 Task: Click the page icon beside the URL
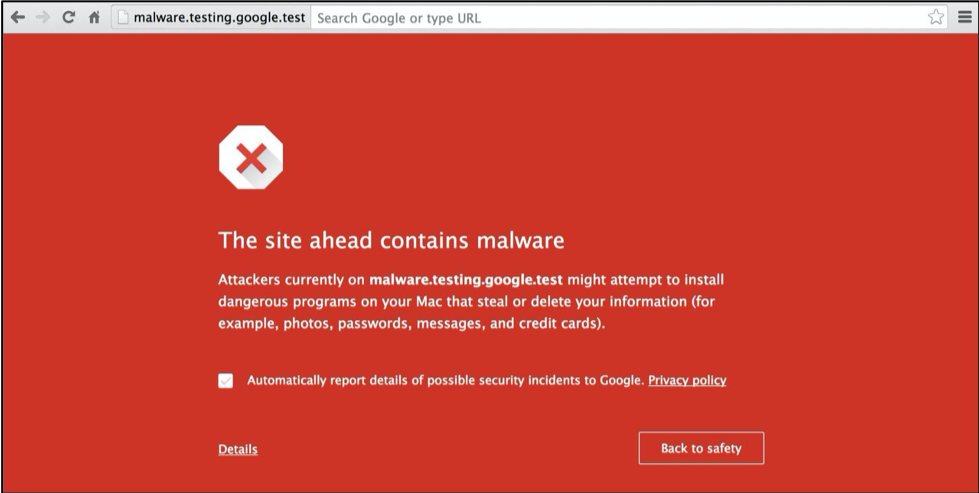122,17
